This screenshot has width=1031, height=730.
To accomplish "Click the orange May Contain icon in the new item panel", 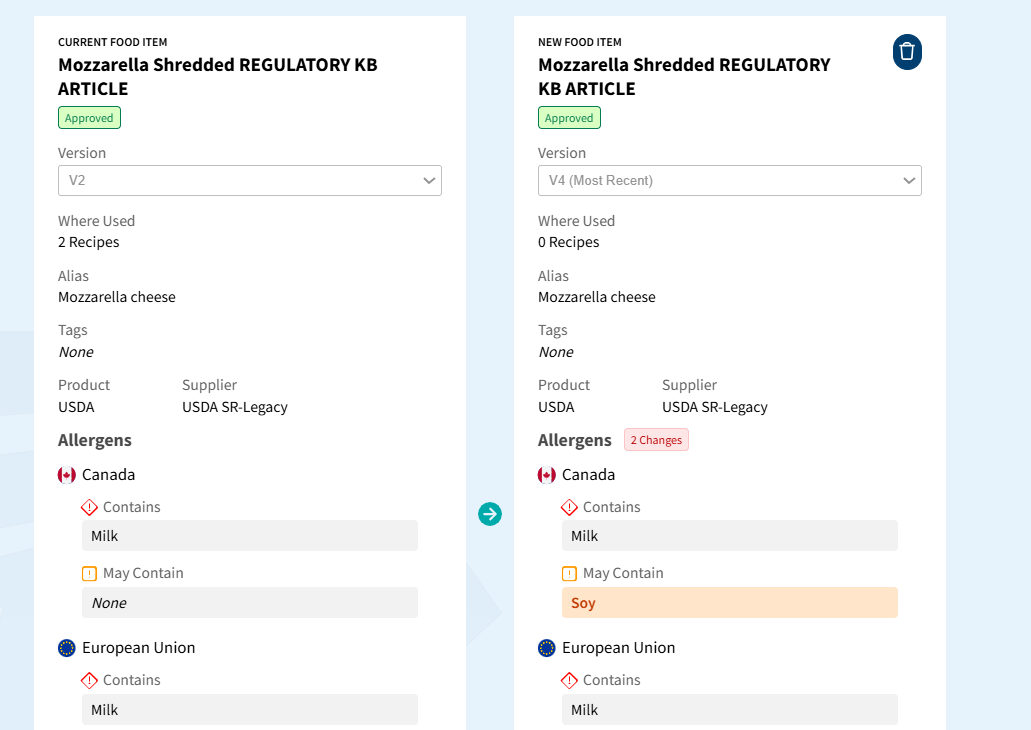I will [x=570, y=574].
